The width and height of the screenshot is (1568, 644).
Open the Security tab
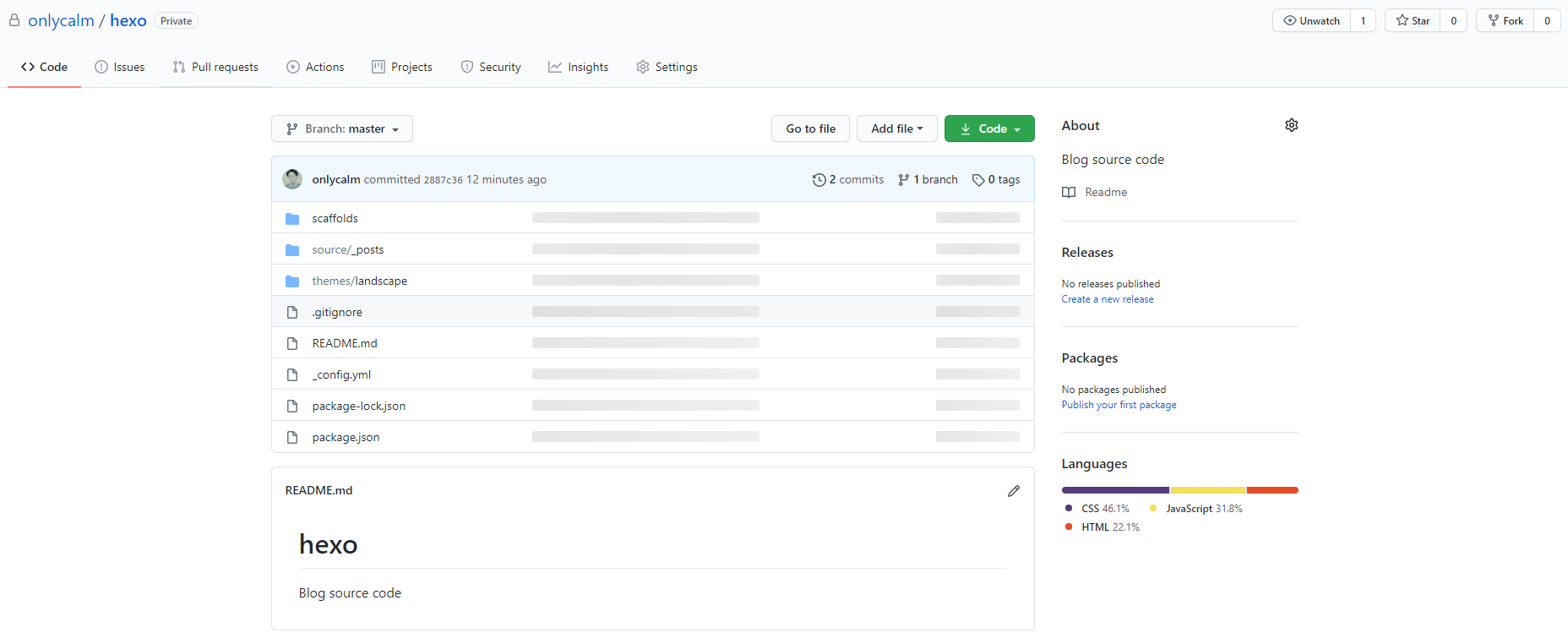(491, 67)
